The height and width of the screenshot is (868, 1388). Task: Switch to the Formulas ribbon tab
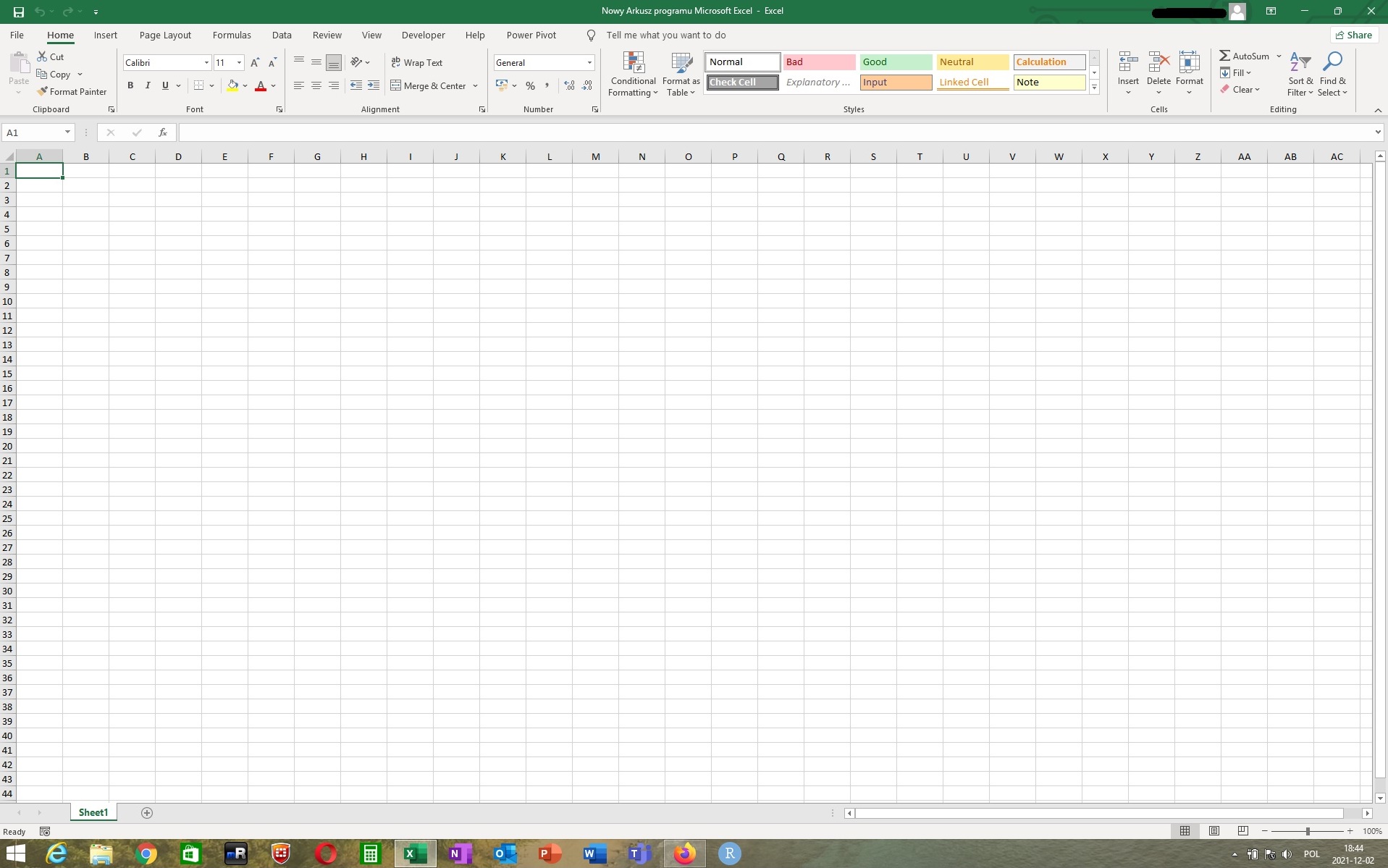pos(232,35)
